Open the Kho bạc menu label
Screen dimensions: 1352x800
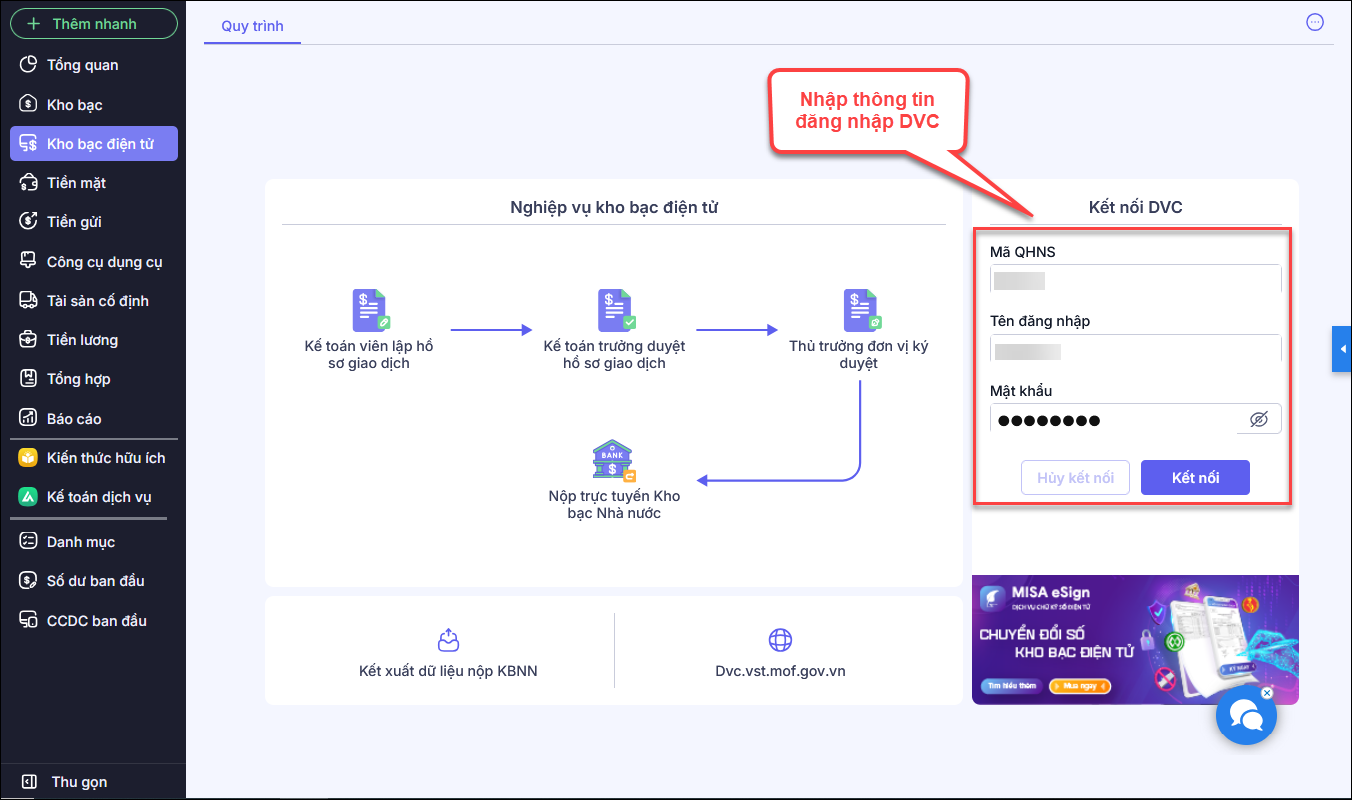[x=75, y=105]
